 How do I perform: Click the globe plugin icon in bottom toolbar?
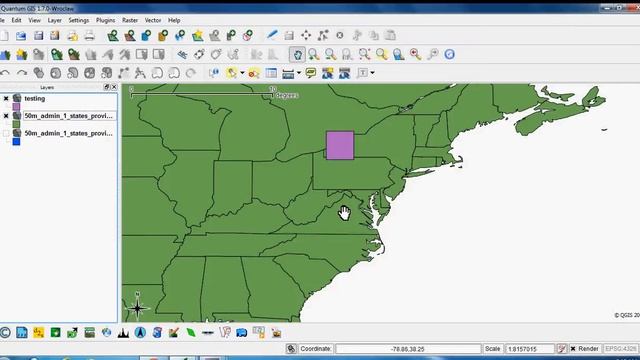(x=107, y=333)
